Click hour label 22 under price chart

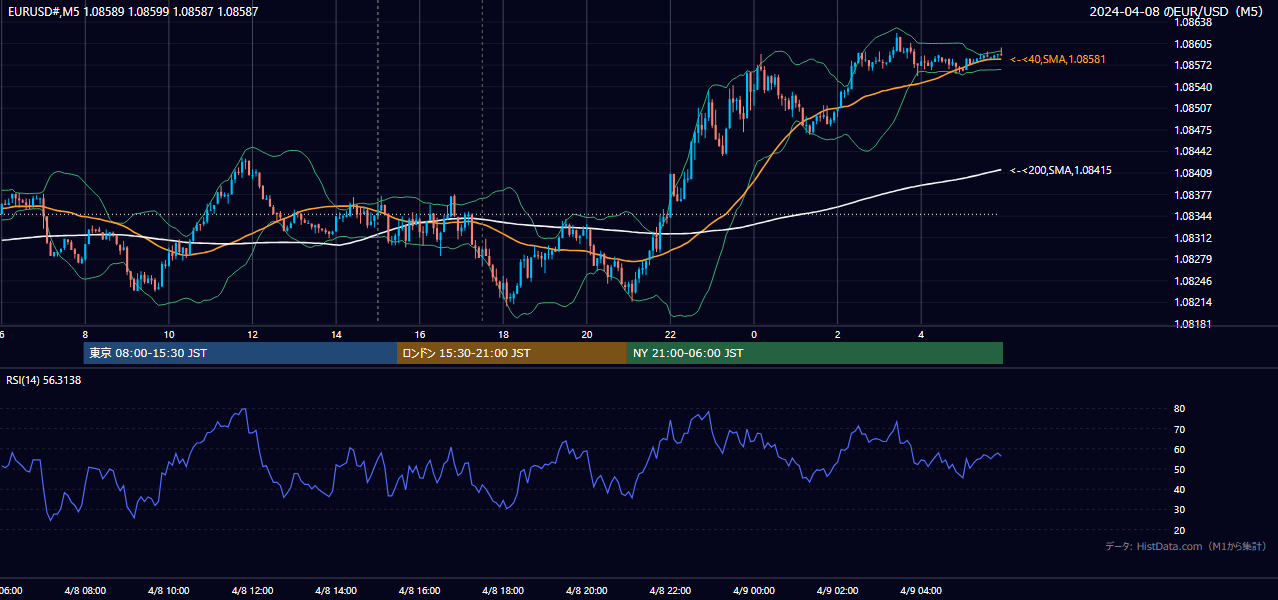click(670, 335)
